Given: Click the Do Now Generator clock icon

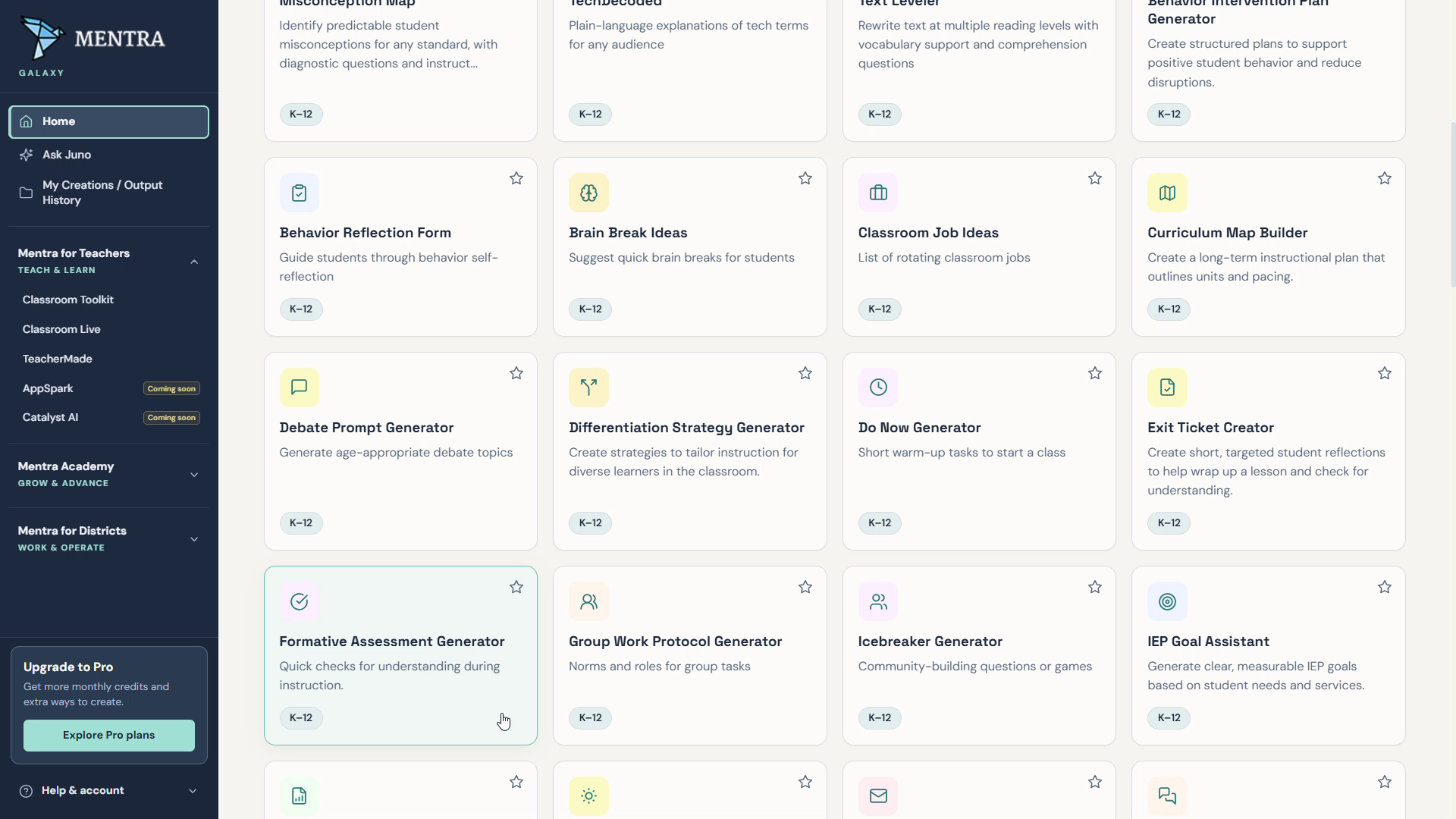Looking at the screenshot, I should [878, 388].
